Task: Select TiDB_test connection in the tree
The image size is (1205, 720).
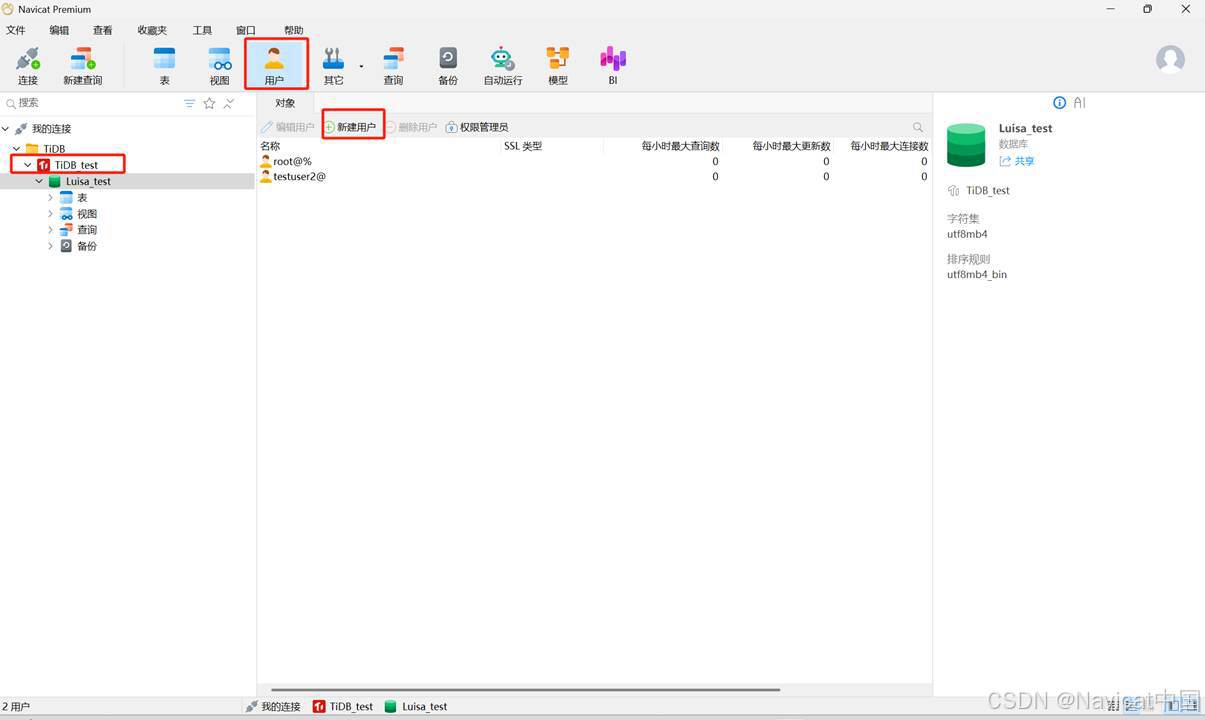Action: click(76, 165)
